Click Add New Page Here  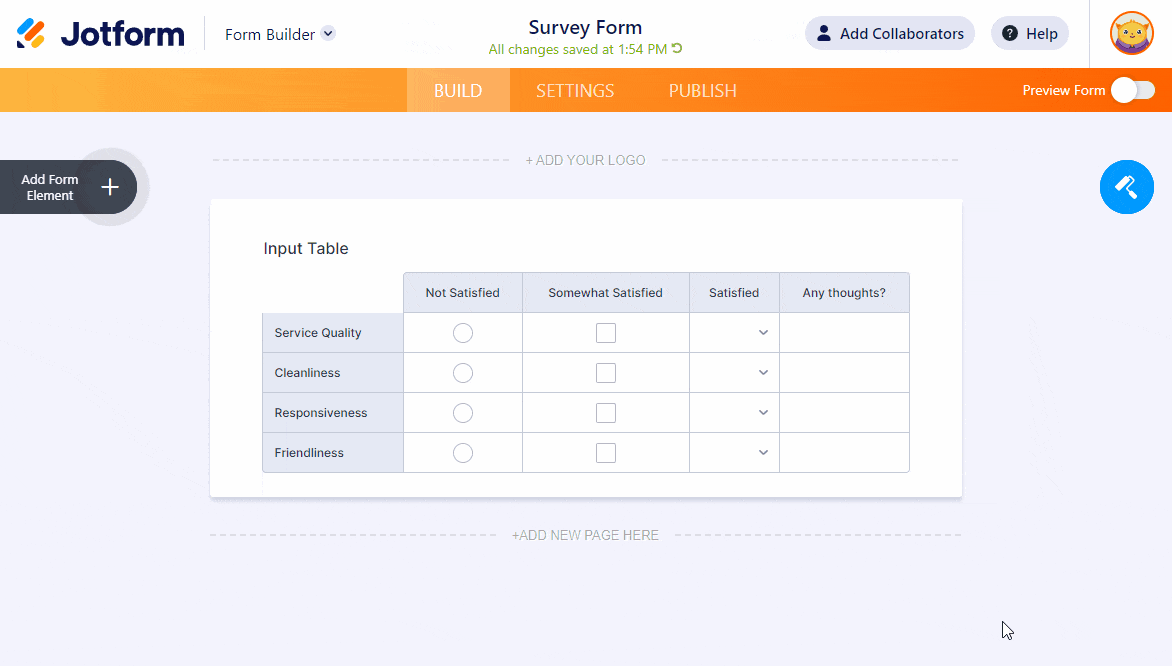pos(585,535)
